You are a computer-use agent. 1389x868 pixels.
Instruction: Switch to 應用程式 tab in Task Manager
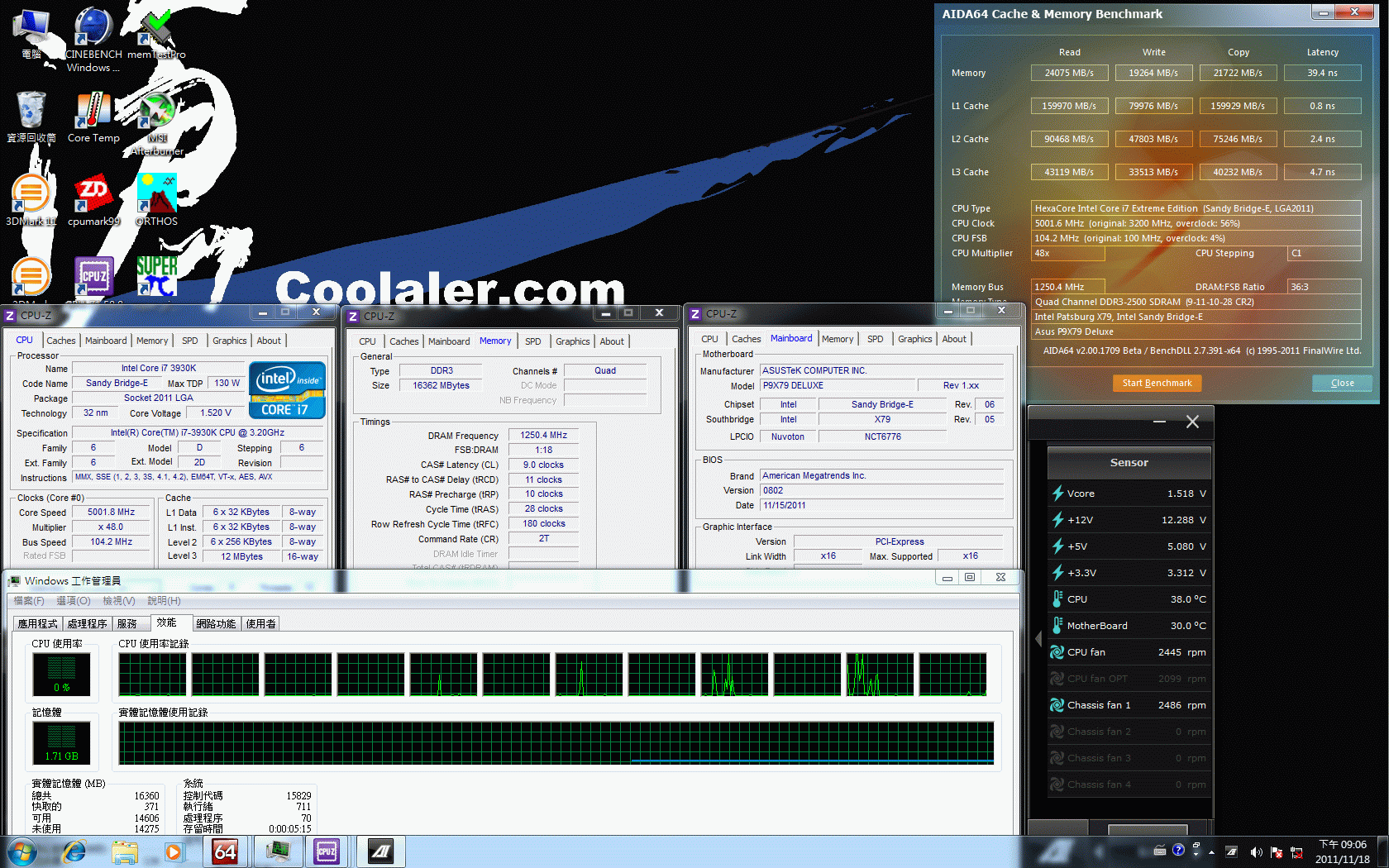click(x=38, y=623)
